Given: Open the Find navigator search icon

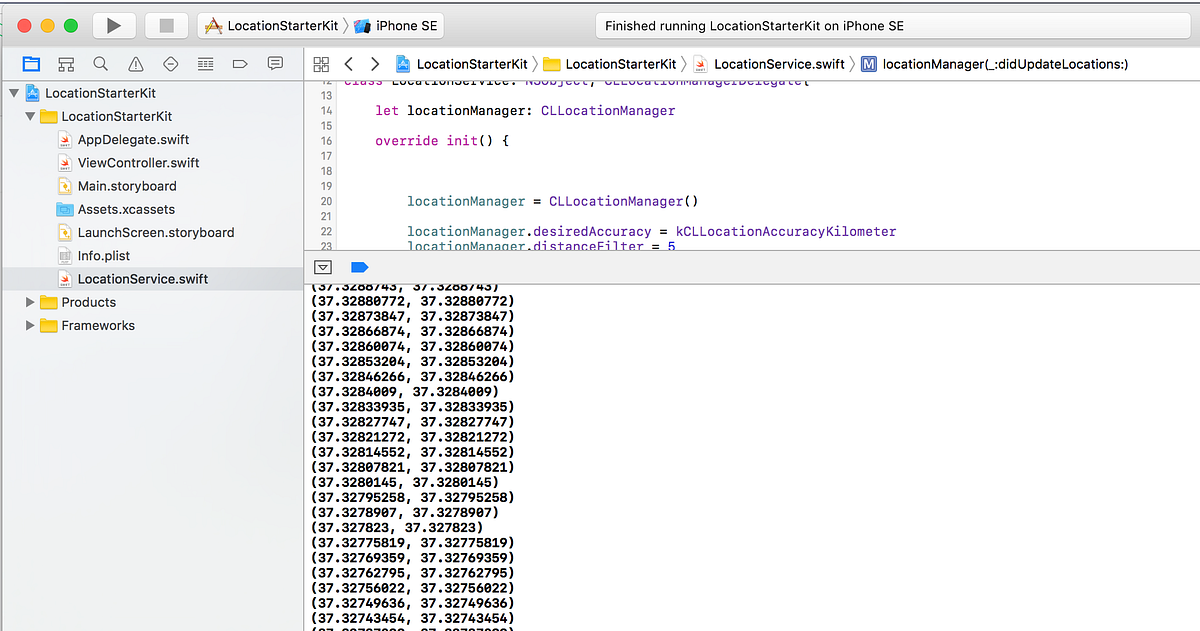Looking at the screenshot, I should coord(101,63).
